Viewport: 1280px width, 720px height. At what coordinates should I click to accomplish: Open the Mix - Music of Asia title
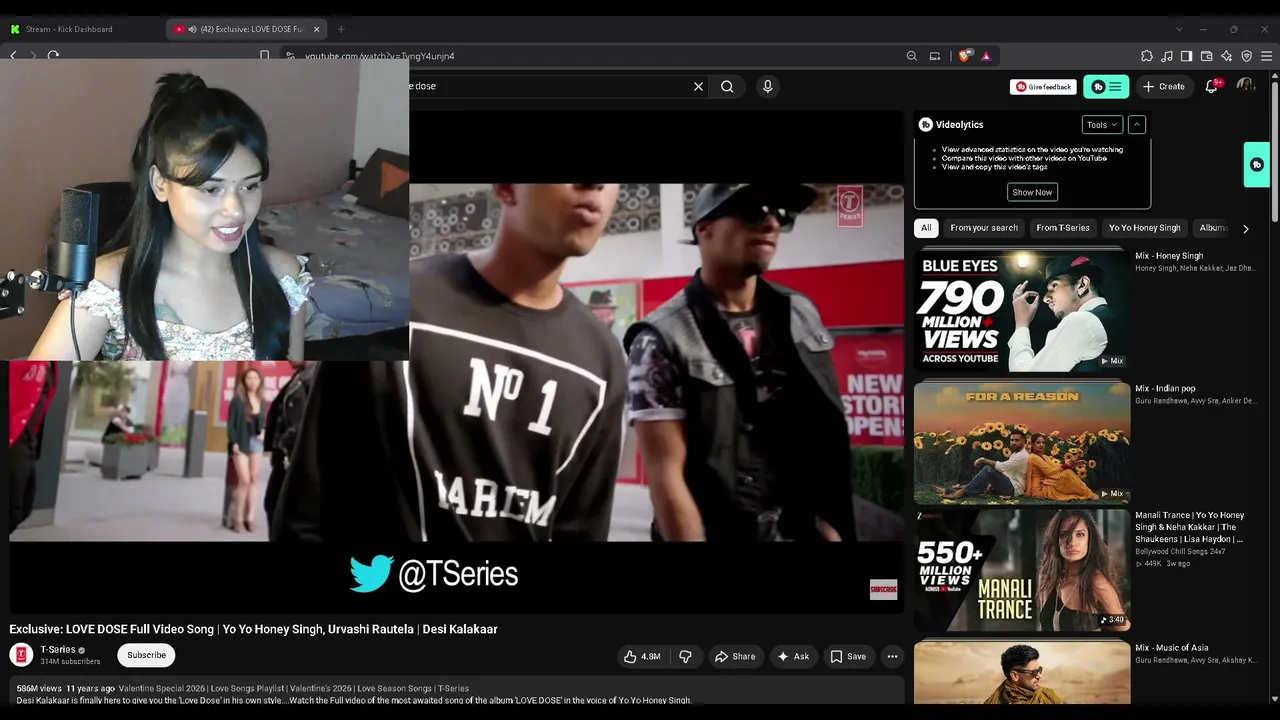[x=1172, y=648]
